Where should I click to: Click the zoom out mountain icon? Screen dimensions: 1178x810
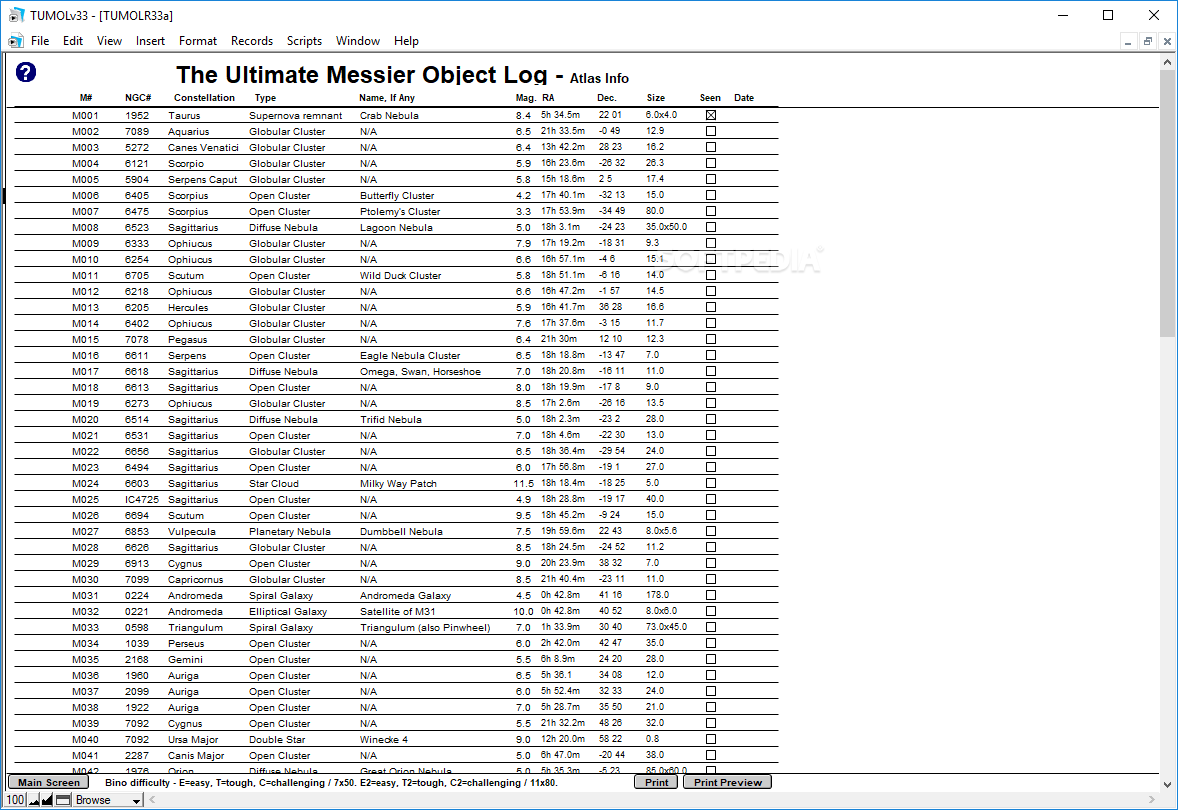(34, 800)
